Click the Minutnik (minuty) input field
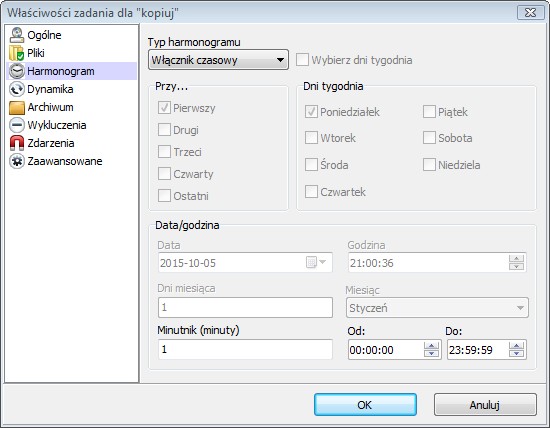 [x=245, y=349]
